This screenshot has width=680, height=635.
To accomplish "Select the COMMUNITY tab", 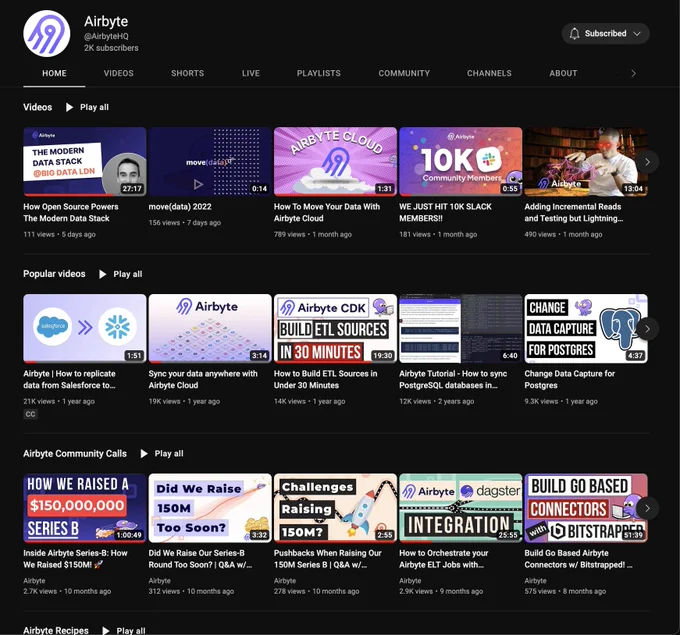I will (x=404, y=73).
